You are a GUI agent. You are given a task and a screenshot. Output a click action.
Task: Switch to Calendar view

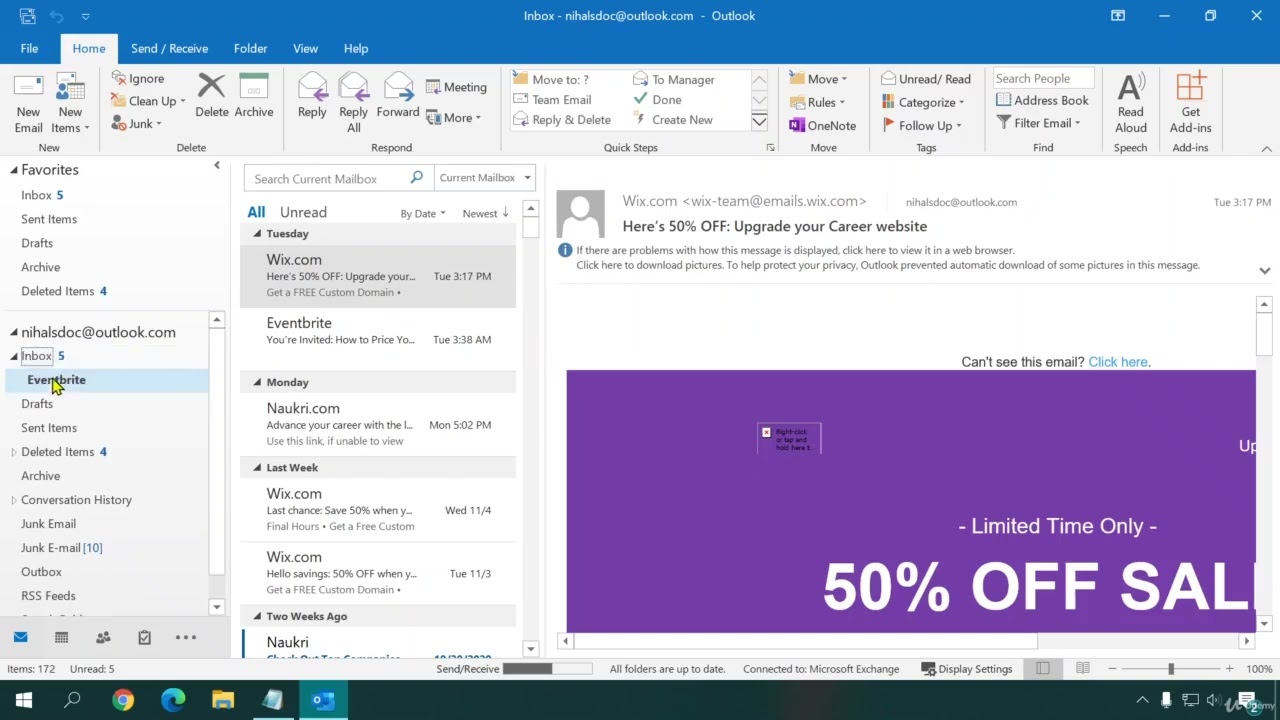pyautogui.click(x=61, y=638)
